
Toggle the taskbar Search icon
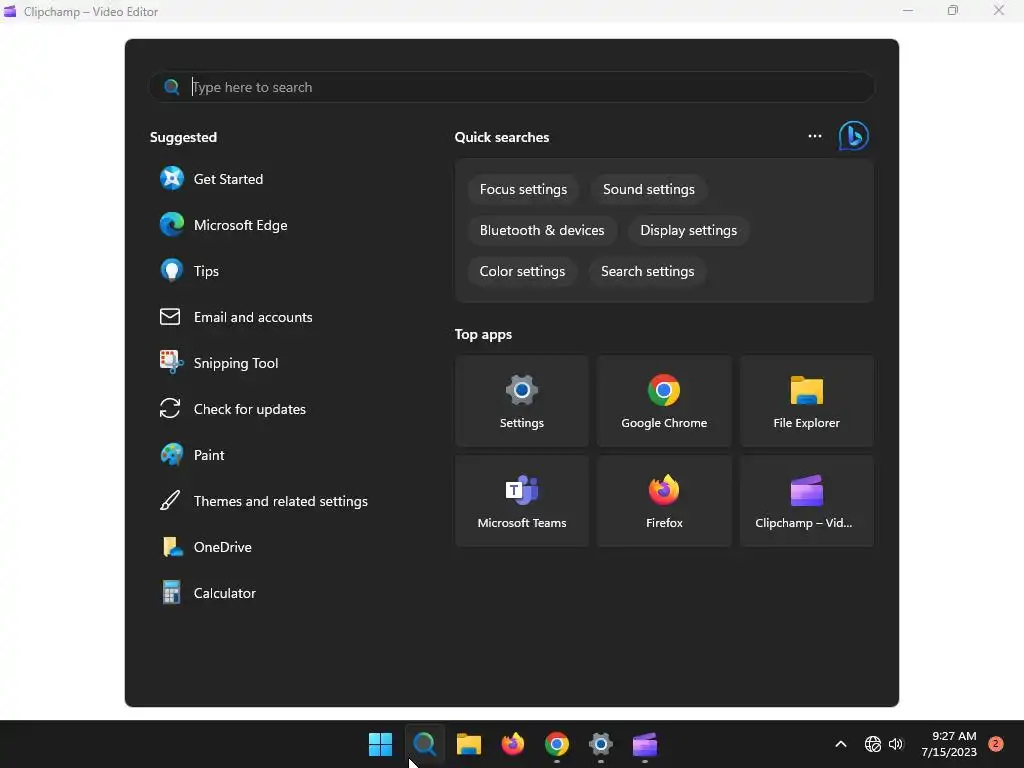(424, 744)
